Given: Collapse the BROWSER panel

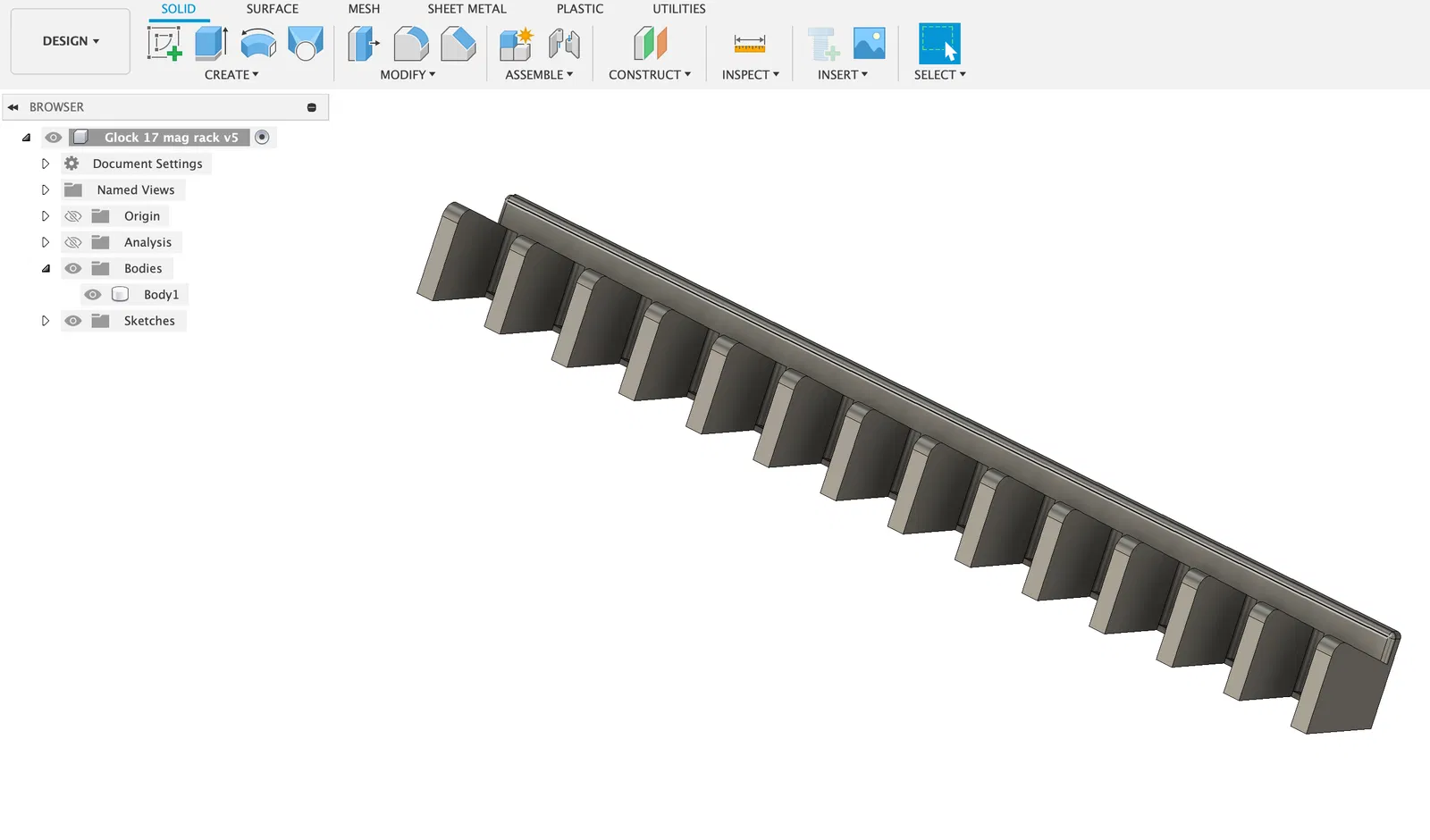Looking at the screenshot, I should point(13,107).
